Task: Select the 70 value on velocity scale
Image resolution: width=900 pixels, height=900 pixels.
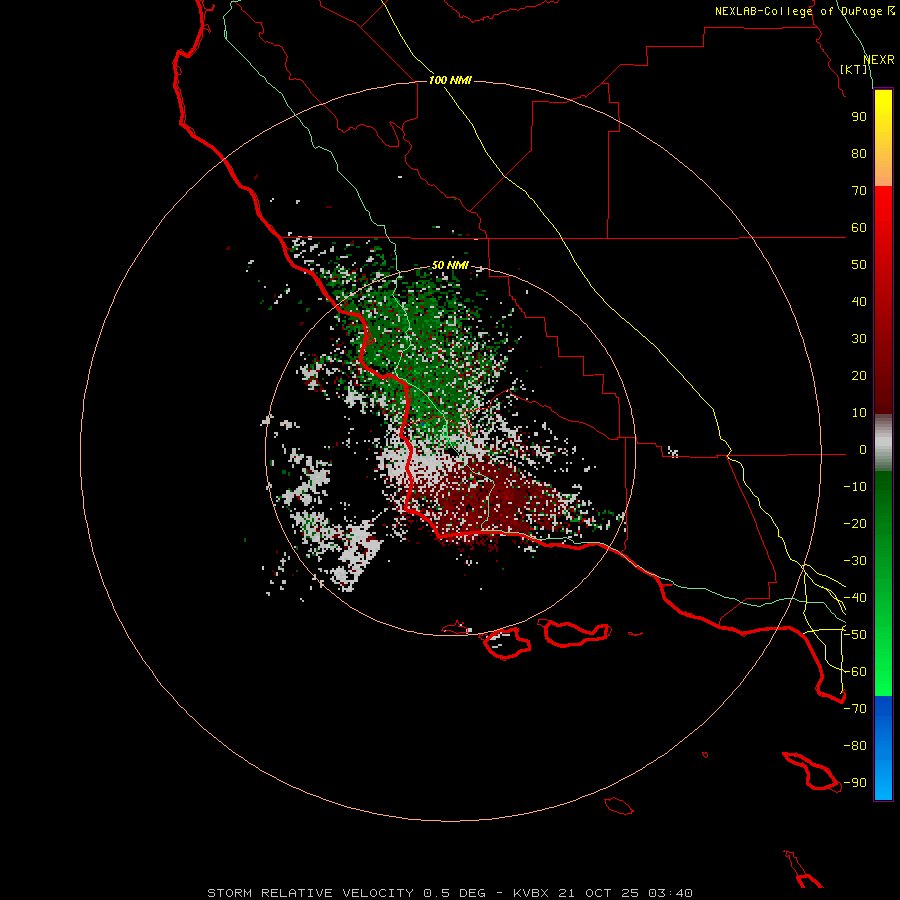Action: pyautogui.click(x=859, y=191)
